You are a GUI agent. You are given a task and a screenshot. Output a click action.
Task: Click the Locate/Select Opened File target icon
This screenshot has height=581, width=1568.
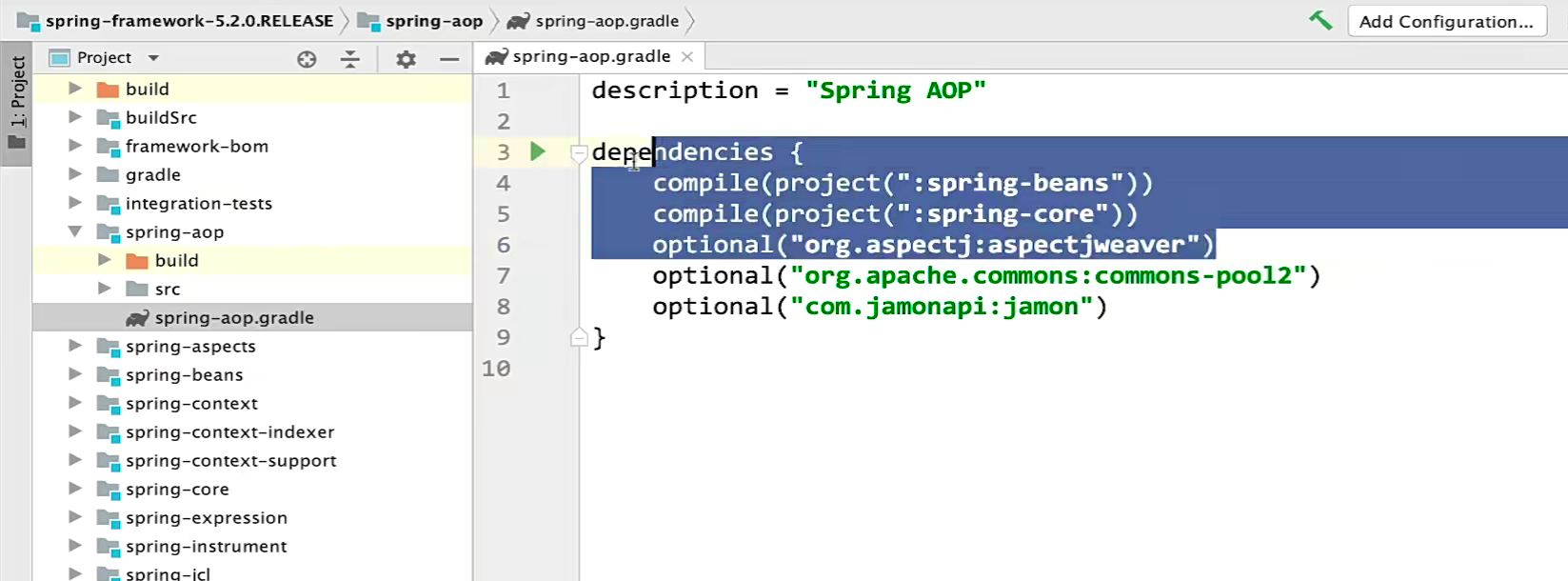pyautogui.click(x=307, y=59)
